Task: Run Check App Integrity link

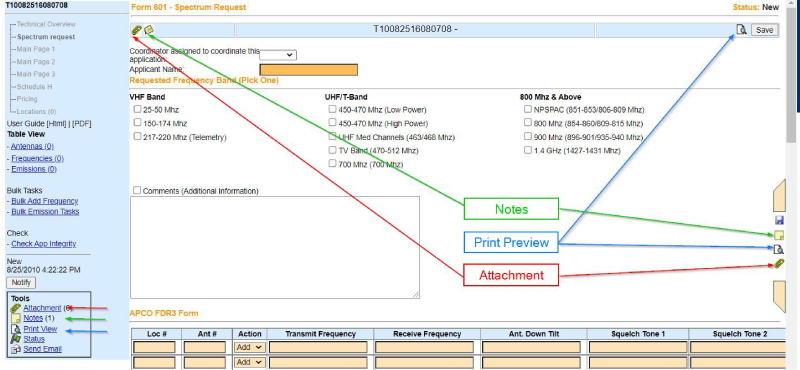Action: coord(43,243)
